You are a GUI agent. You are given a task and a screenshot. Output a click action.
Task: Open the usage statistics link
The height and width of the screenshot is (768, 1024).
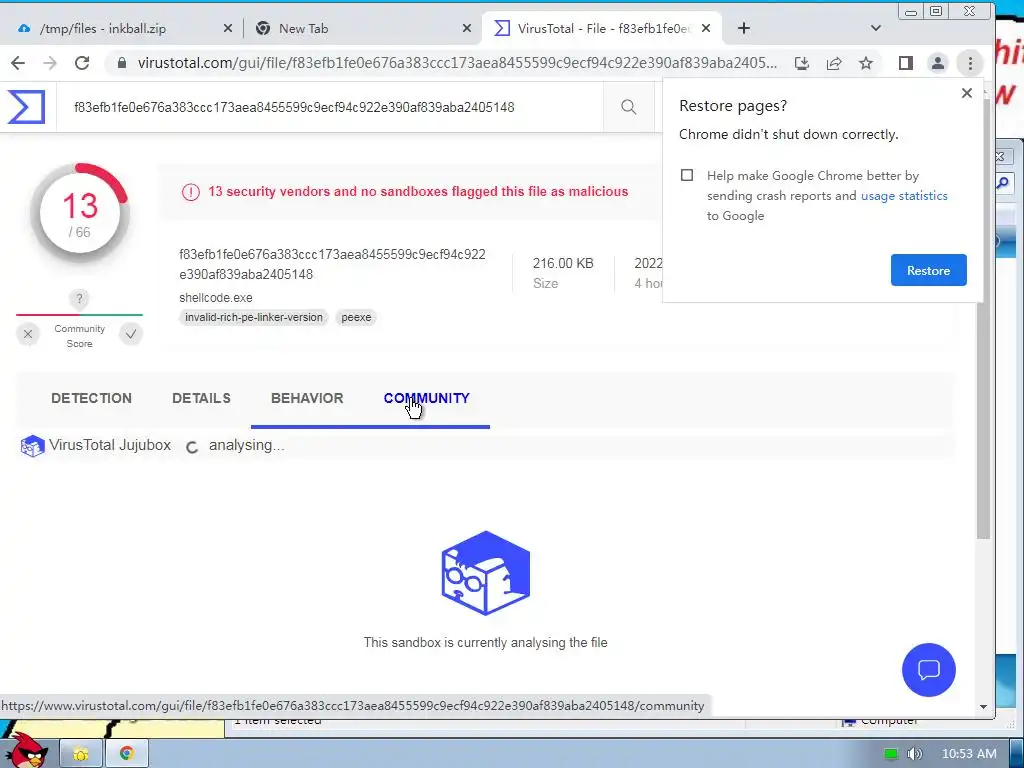tap(904, 196)
